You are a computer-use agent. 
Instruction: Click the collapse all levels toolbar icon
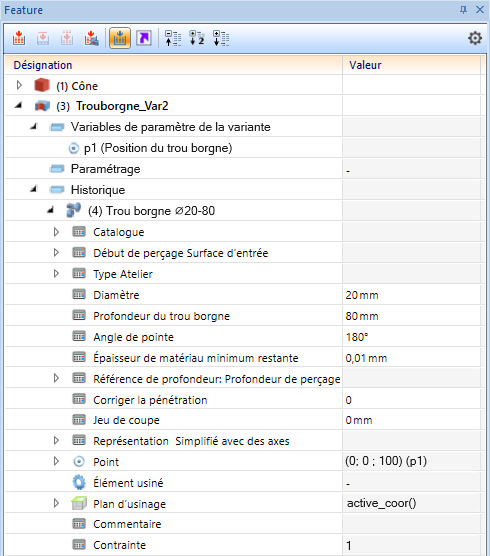[173, 38]
